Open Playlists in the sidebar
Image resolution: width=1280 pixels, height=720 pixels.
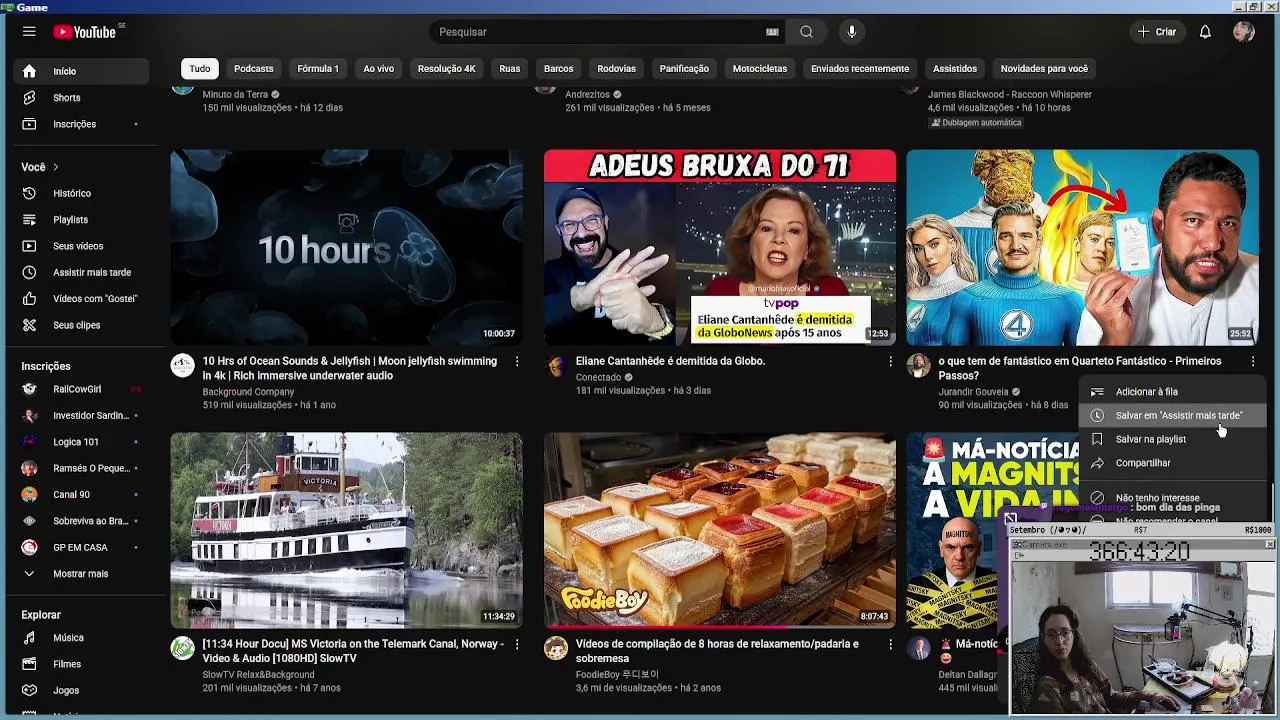pos(82,220)
